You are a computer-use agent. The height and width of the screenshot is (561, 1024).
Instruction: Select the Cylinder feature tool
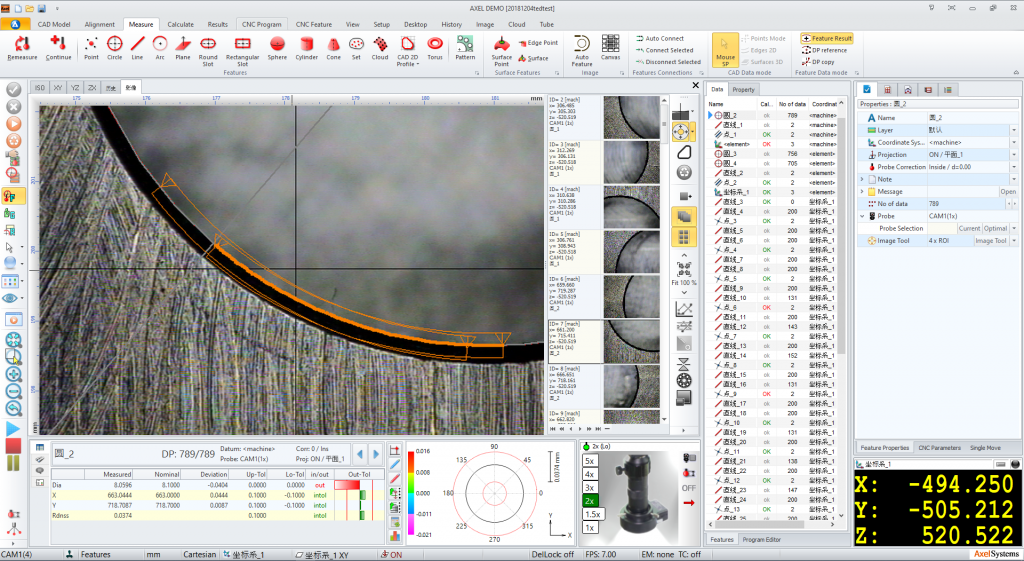[x=306, y=48]
